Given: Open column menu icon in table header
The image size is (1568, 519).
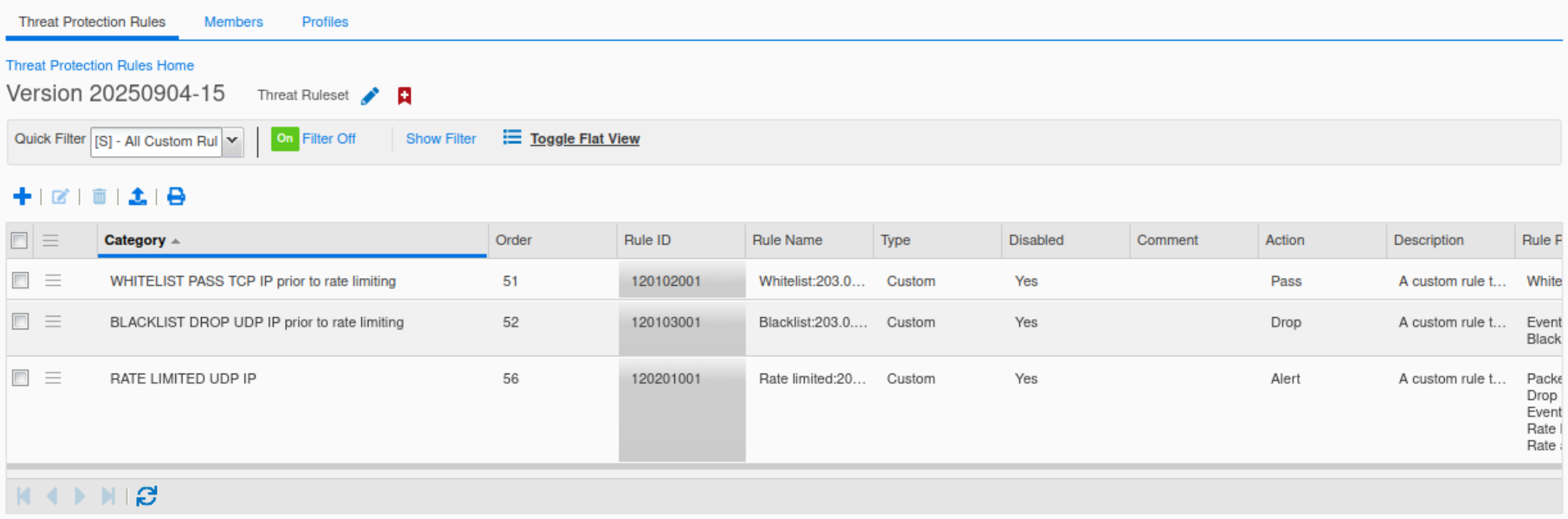Looking at the screenshot, I should coord(51,241).
